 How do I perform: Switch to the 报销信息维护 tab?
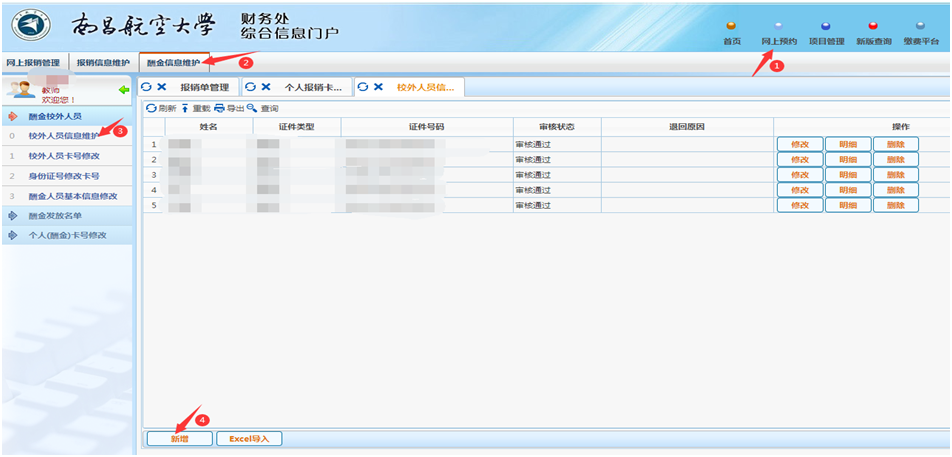[x=103, y=62]
